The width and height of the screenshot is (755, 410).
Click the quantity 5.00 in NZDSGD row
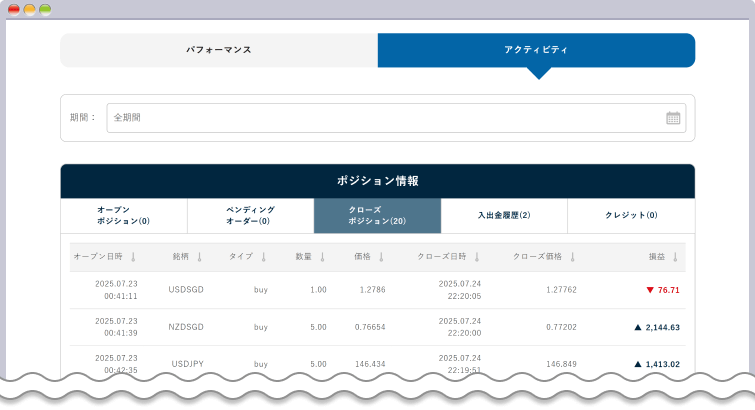(318, 327)
